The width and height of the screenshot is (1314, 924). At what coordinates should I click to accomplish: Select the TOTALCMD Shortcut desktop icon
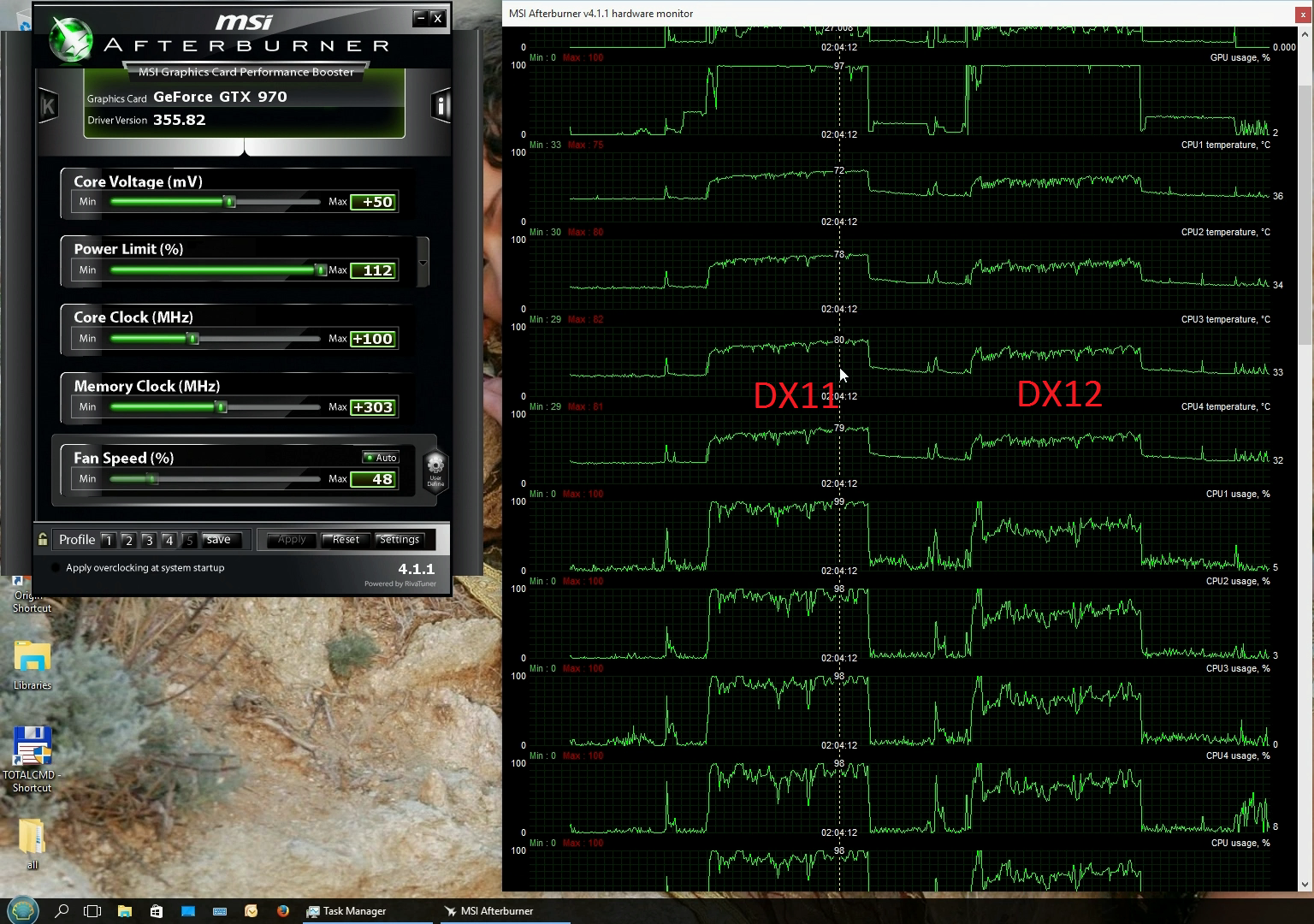coord(32,760)
